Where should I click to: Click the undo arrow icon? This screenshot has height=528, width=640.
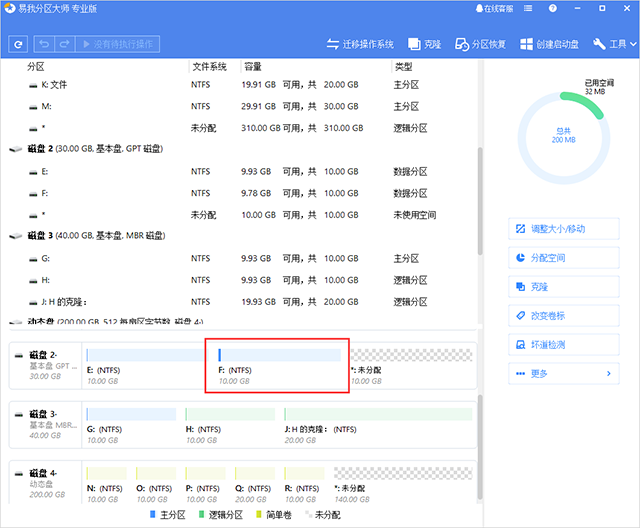[44, 44]
